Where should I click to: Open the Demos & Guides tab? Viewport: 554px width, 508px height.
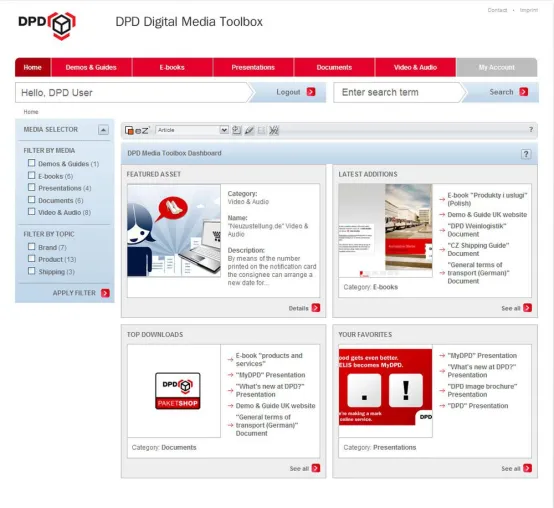click(x=91, y=67)
